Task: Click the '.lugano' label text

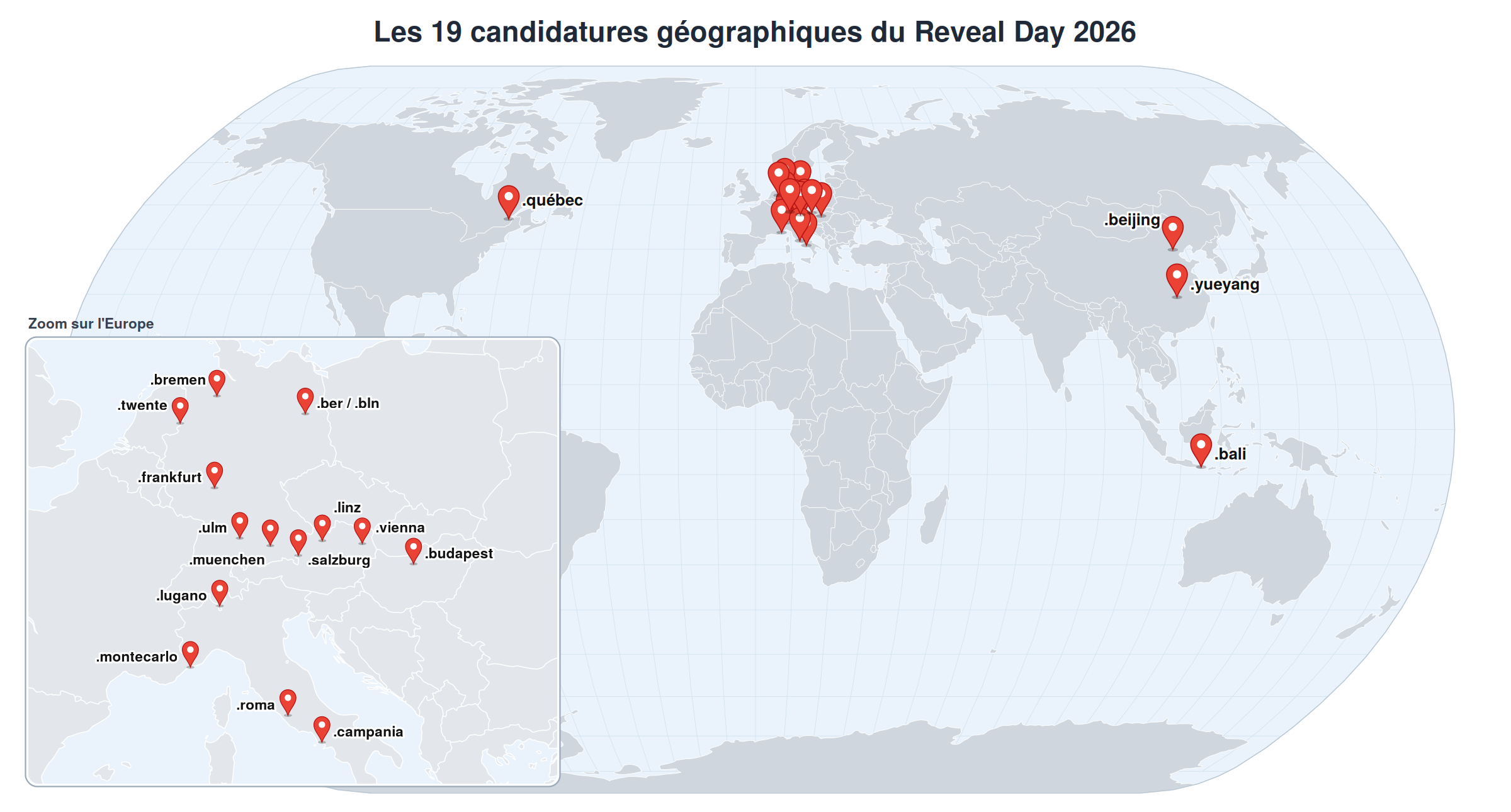Action: [181, 596]
